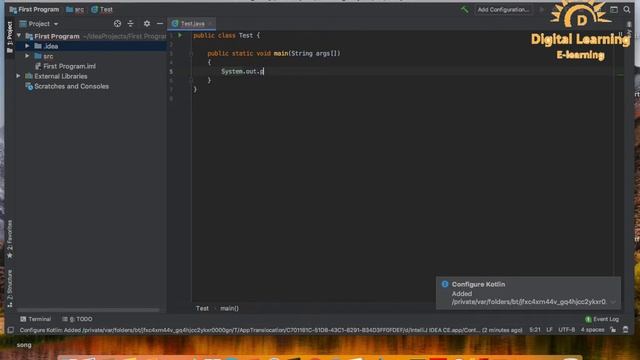Image resolution: width=640 pixels, height=360 pixels.
Task: Open the Z: Structure side tool window
Action: [10, 288]
